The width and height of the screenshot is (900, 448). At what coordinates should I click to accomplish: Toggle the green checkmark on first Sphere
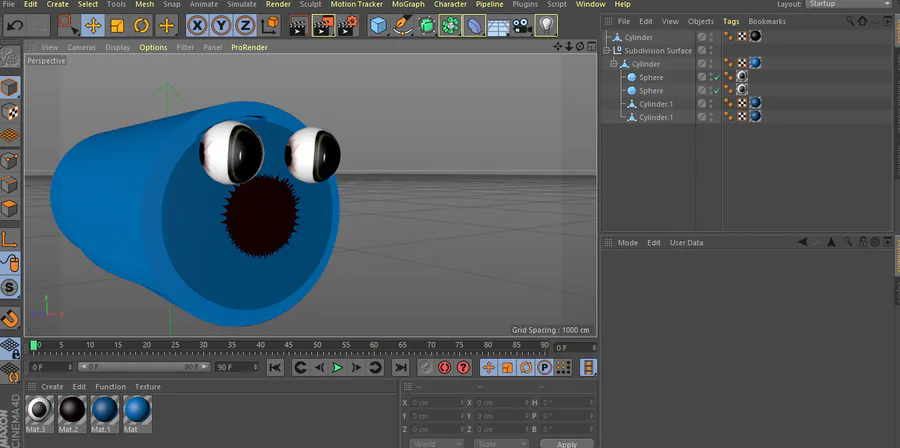(x=715, y=78)
